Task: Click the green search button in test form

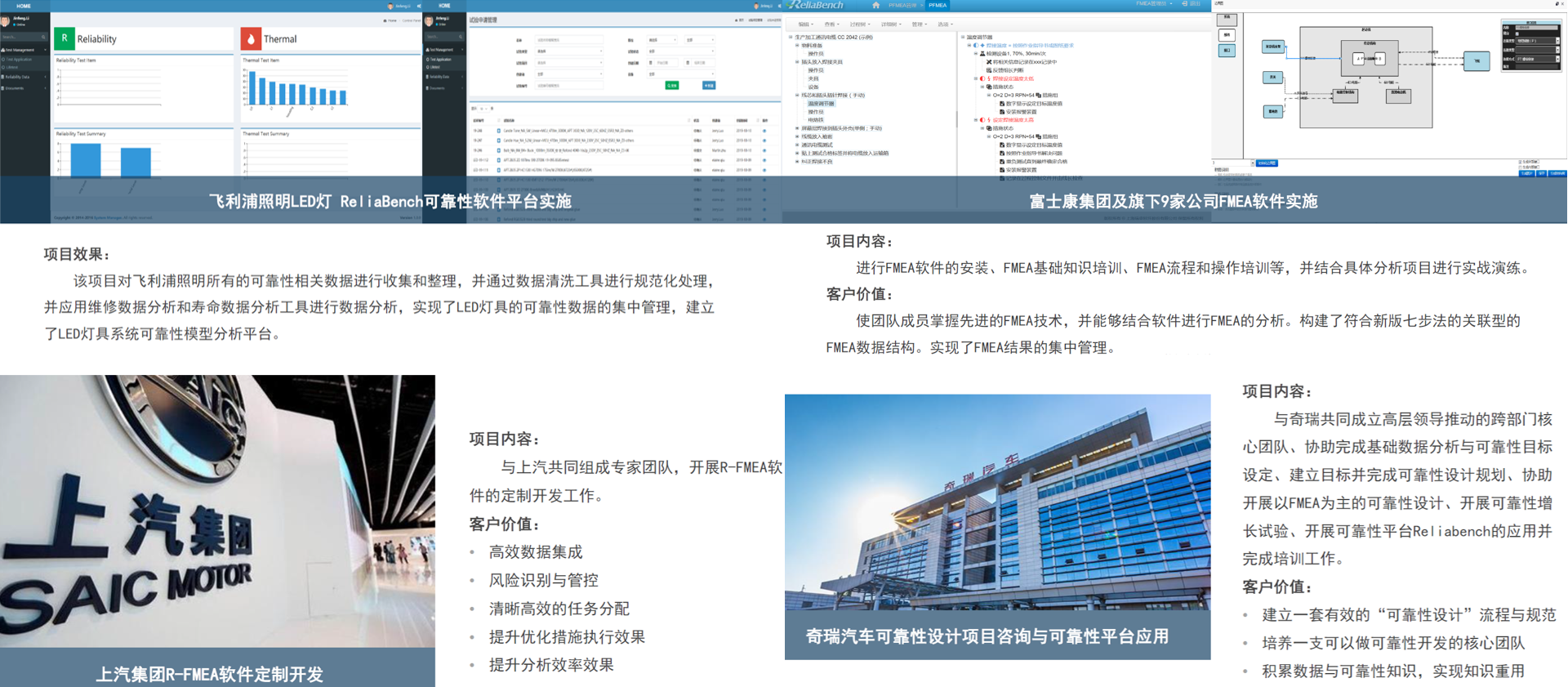Action: point(671,85)
